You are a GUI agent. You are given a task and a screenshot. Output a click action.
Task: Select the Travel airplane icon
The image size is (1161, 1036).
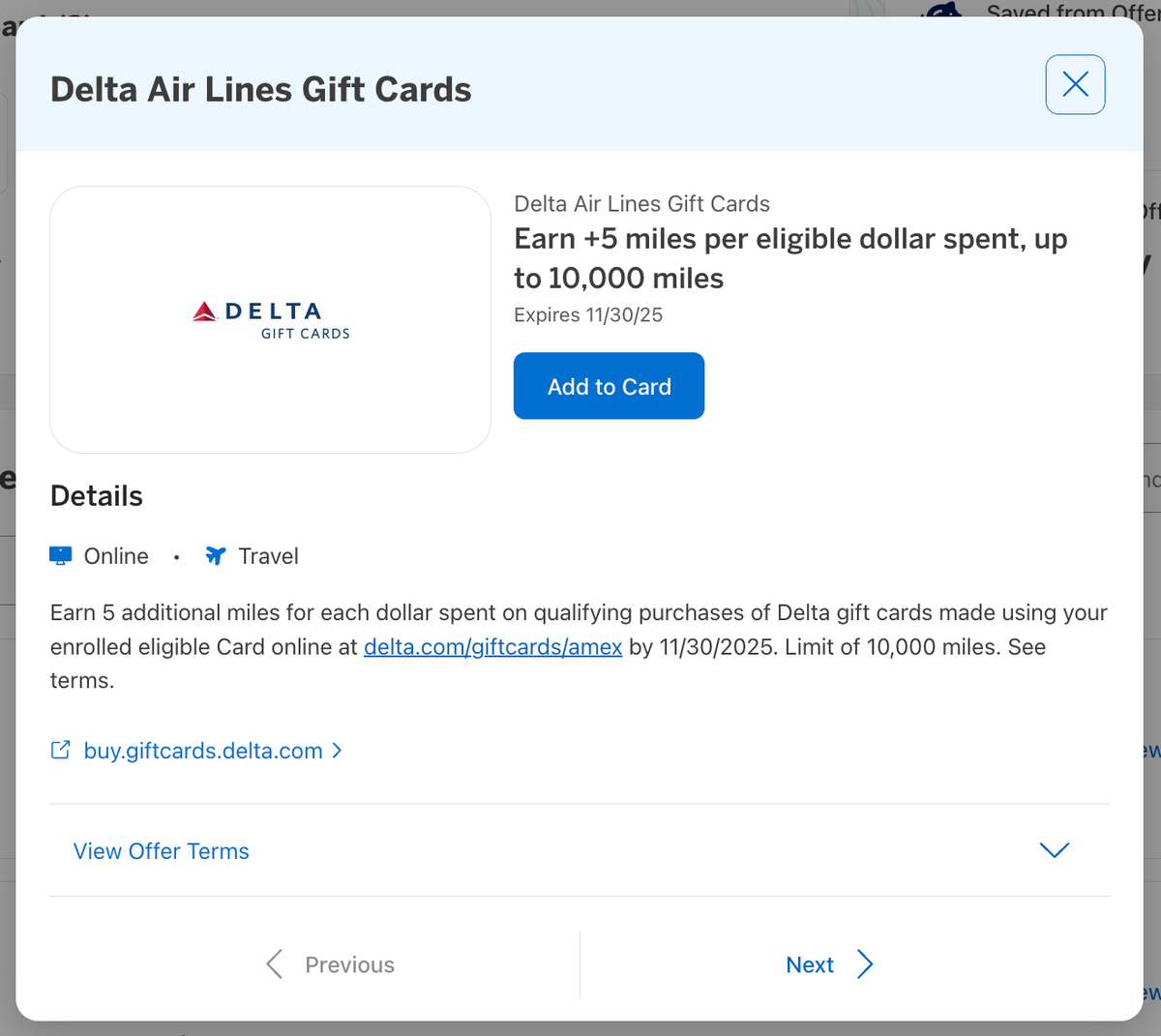pyautogui.click(x=214, y=555)
